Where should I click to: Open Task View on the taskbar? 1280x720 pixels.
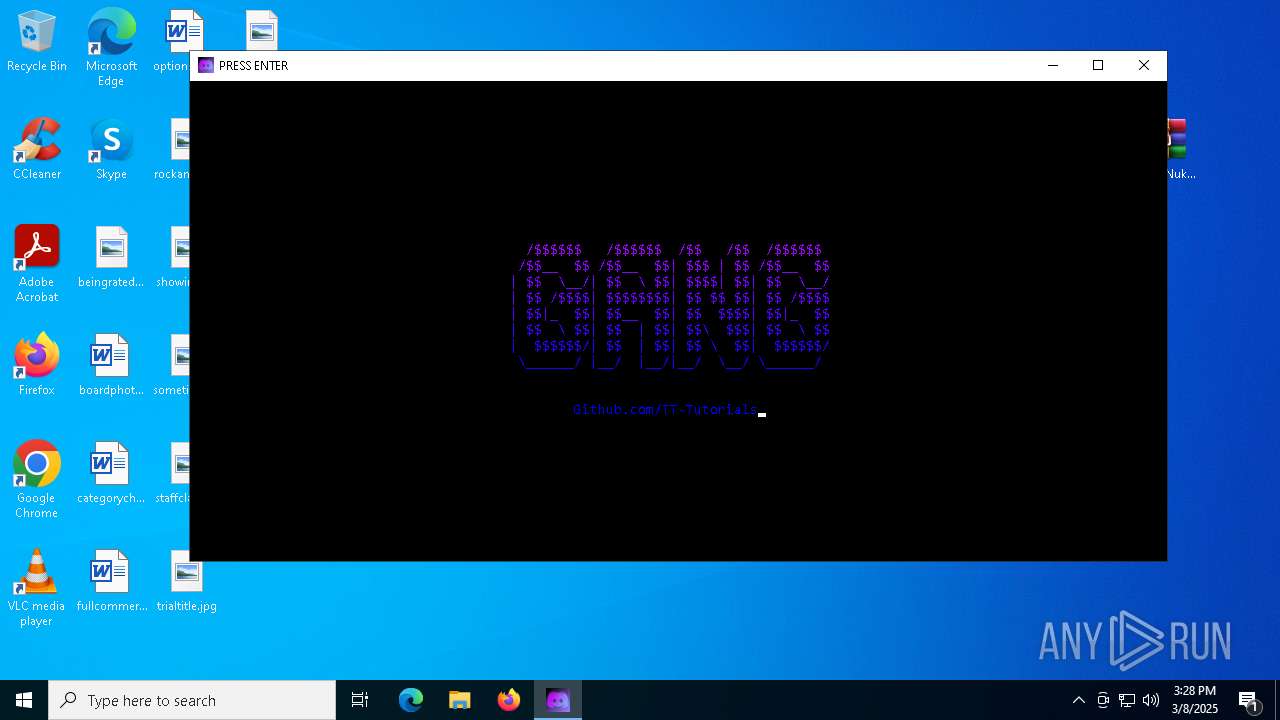pyautogui.click(x=360, y=700)
